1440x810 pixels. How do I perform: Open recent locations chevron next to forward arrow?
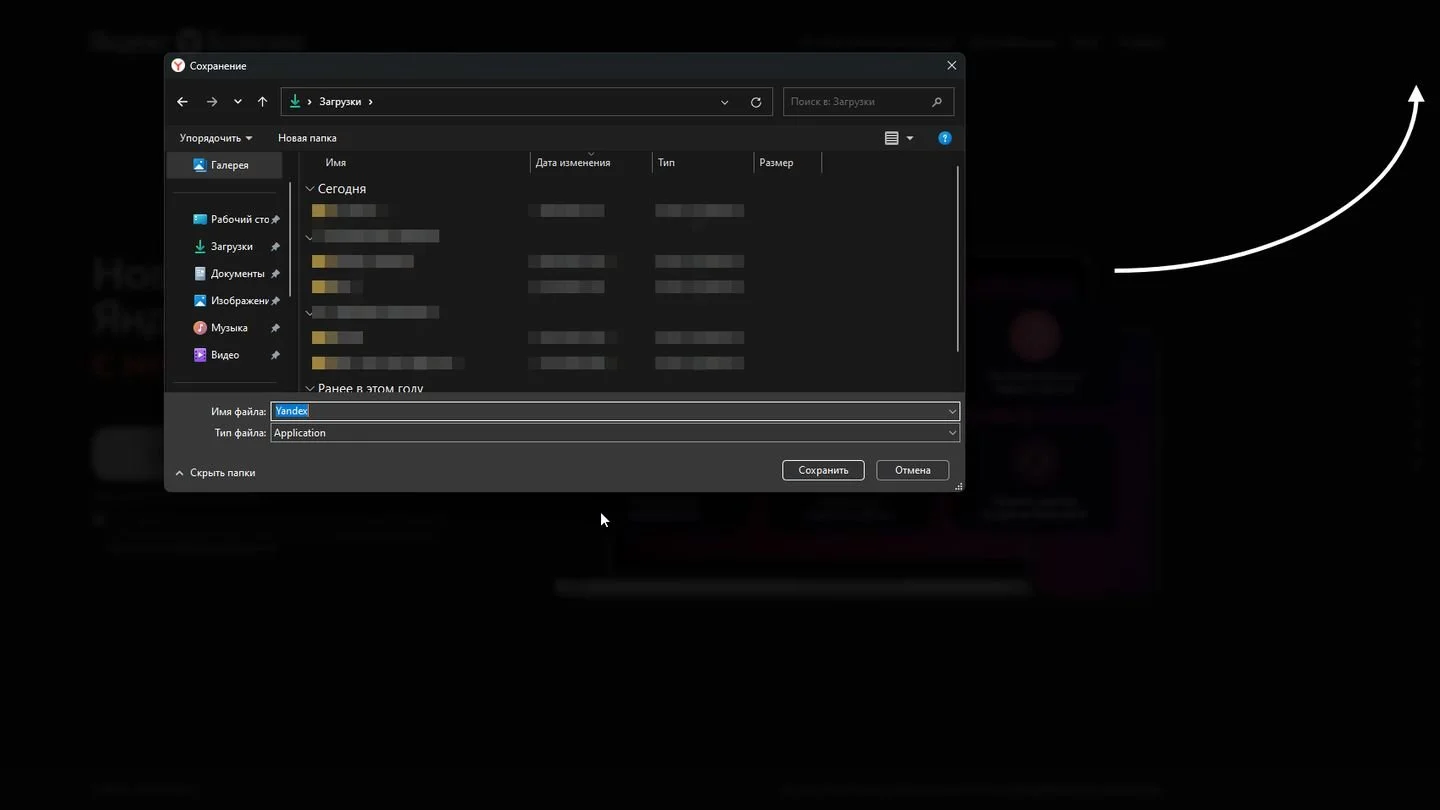[237, 102]
